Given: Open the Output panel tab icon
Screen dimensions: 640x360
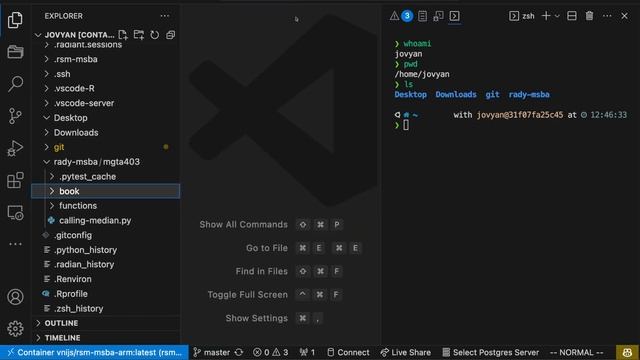Looking at the screenshot, I should (x=422, y=16).
